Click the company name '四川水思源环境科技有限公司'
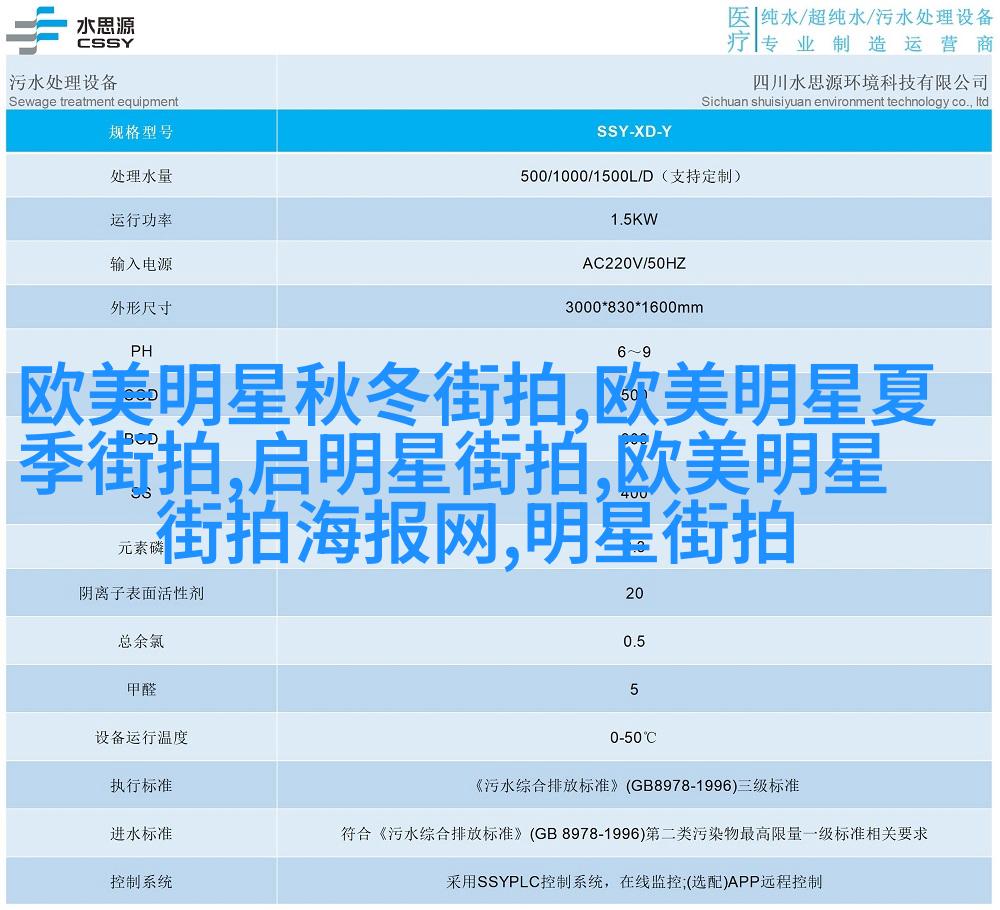1000x910 pixels. coord(870,82)
